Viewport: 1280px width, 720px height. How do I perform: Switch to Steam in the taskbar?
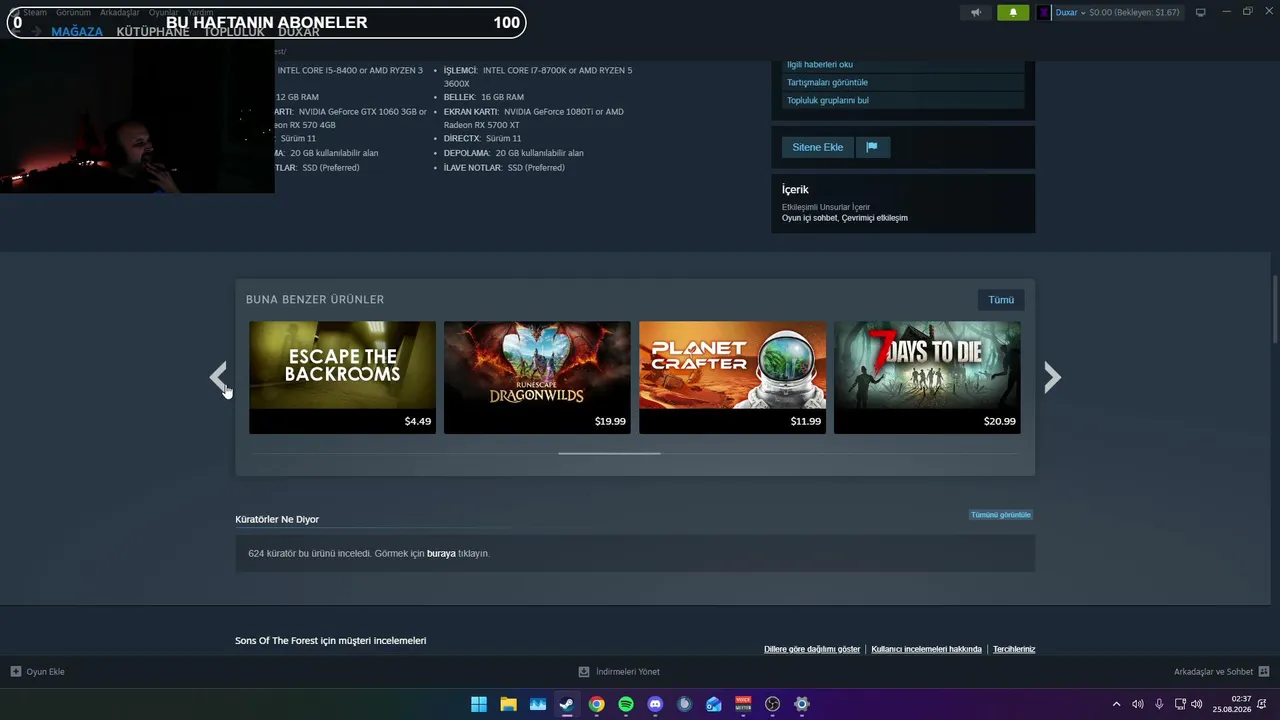(567, 704)
